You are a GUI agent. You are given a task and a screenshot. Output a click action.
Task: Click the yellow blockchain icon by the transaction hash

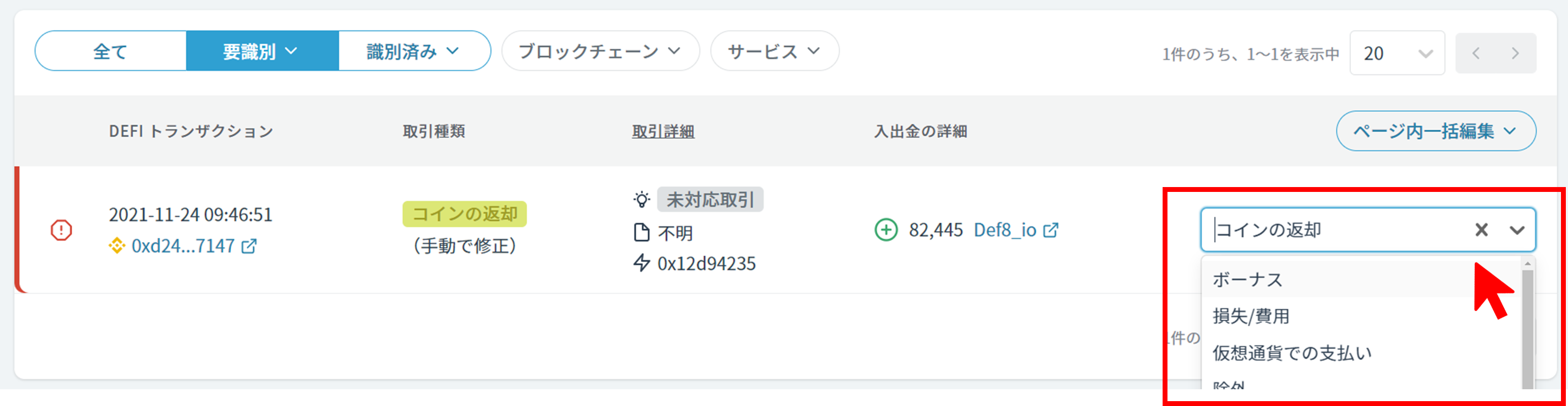[x=117, y=246]
